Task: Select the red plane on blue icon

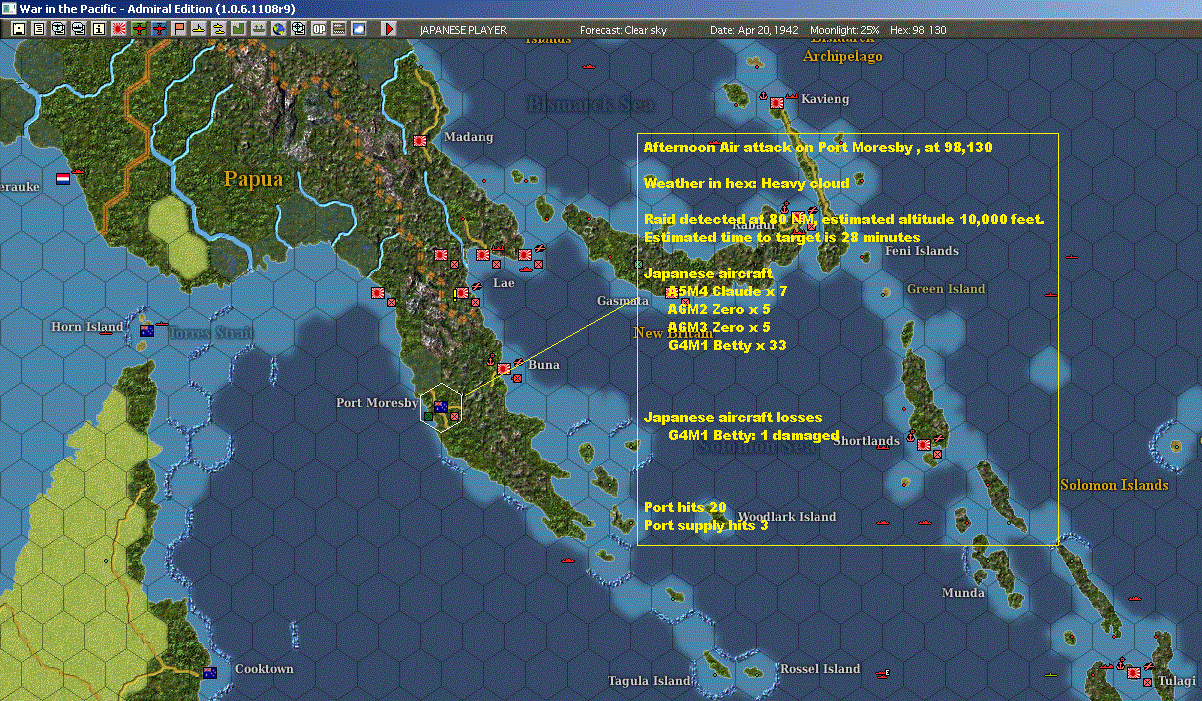Action: 160,29
